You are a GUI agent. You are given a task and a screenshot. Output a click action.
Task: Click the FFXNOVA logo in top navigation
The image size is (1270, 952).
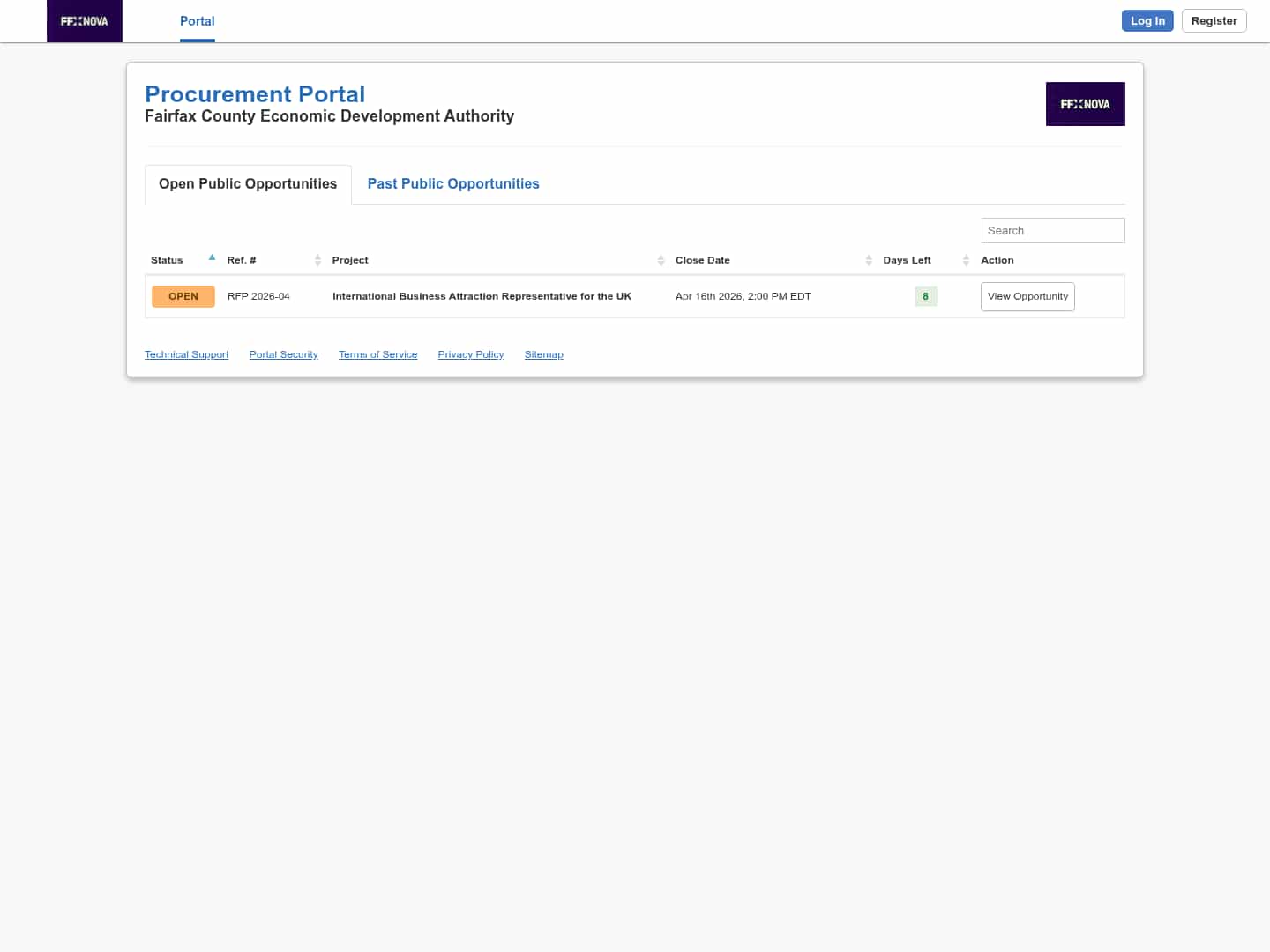point(85,21)
